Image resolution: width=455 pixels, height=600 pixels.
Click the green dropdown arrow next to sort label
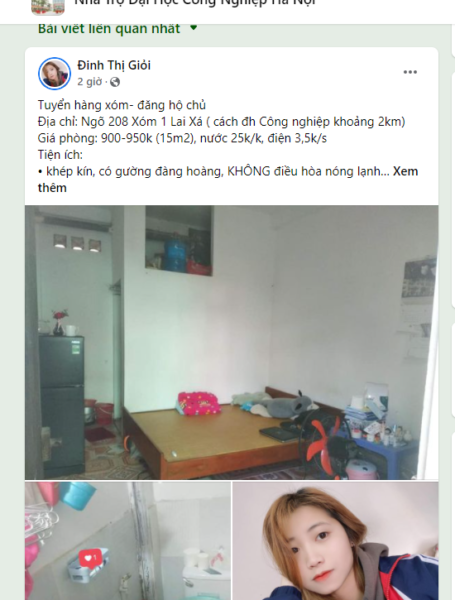(194, 28)
